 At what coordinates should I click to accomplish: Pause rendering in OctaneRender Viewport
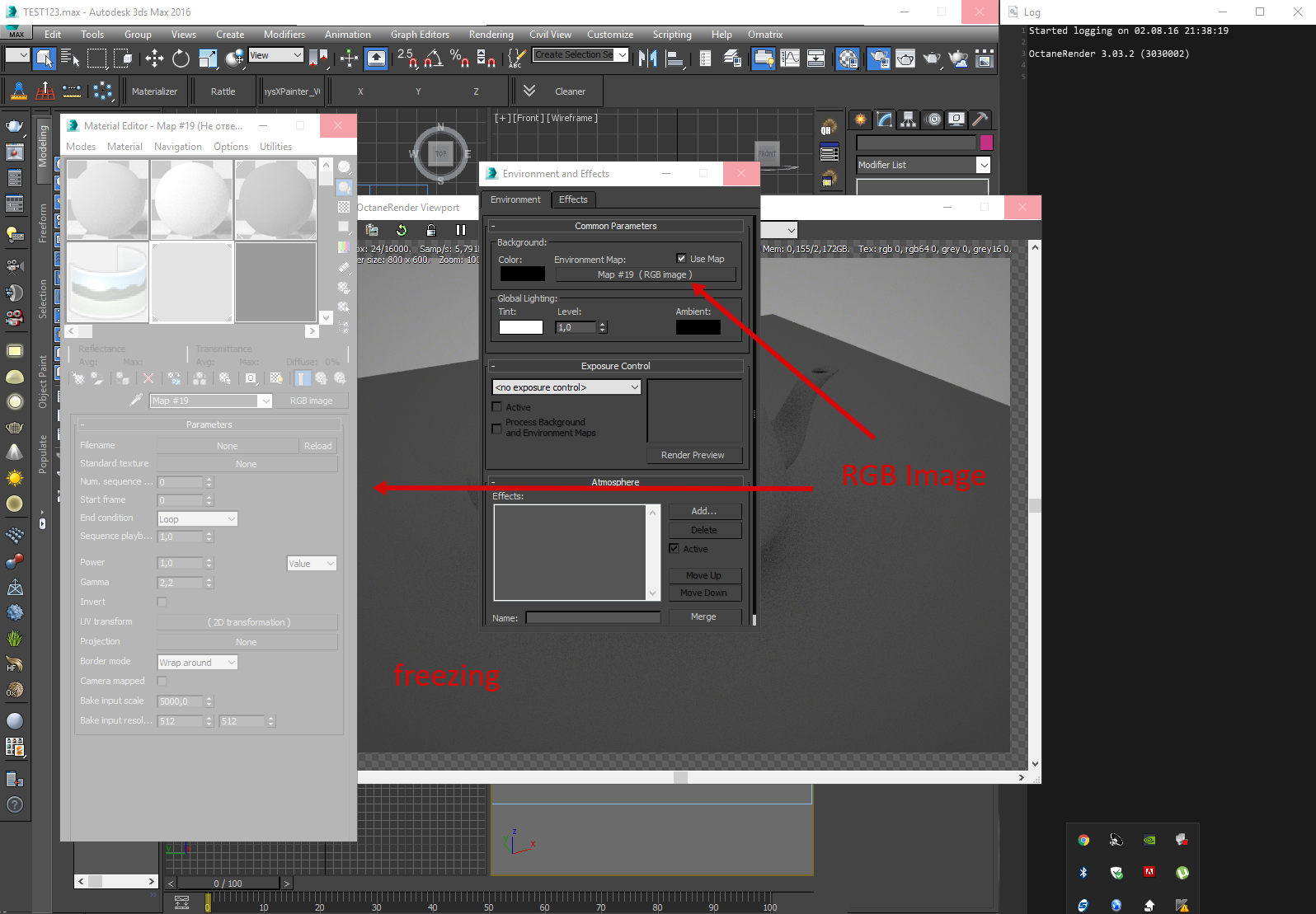point(461,230)
